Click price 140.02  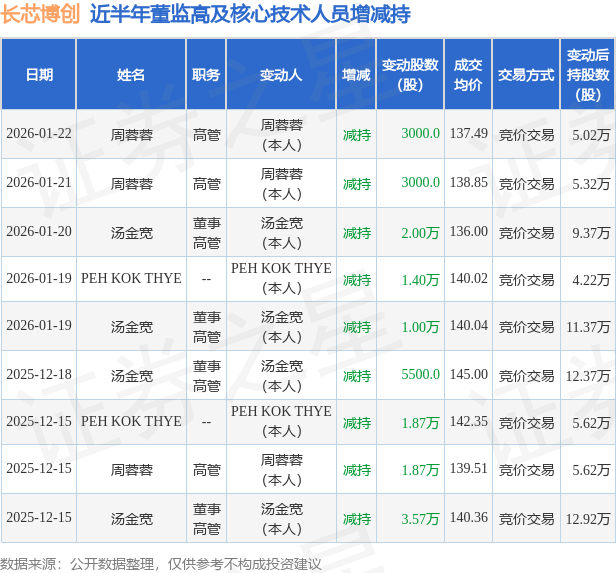coord(468,279)
